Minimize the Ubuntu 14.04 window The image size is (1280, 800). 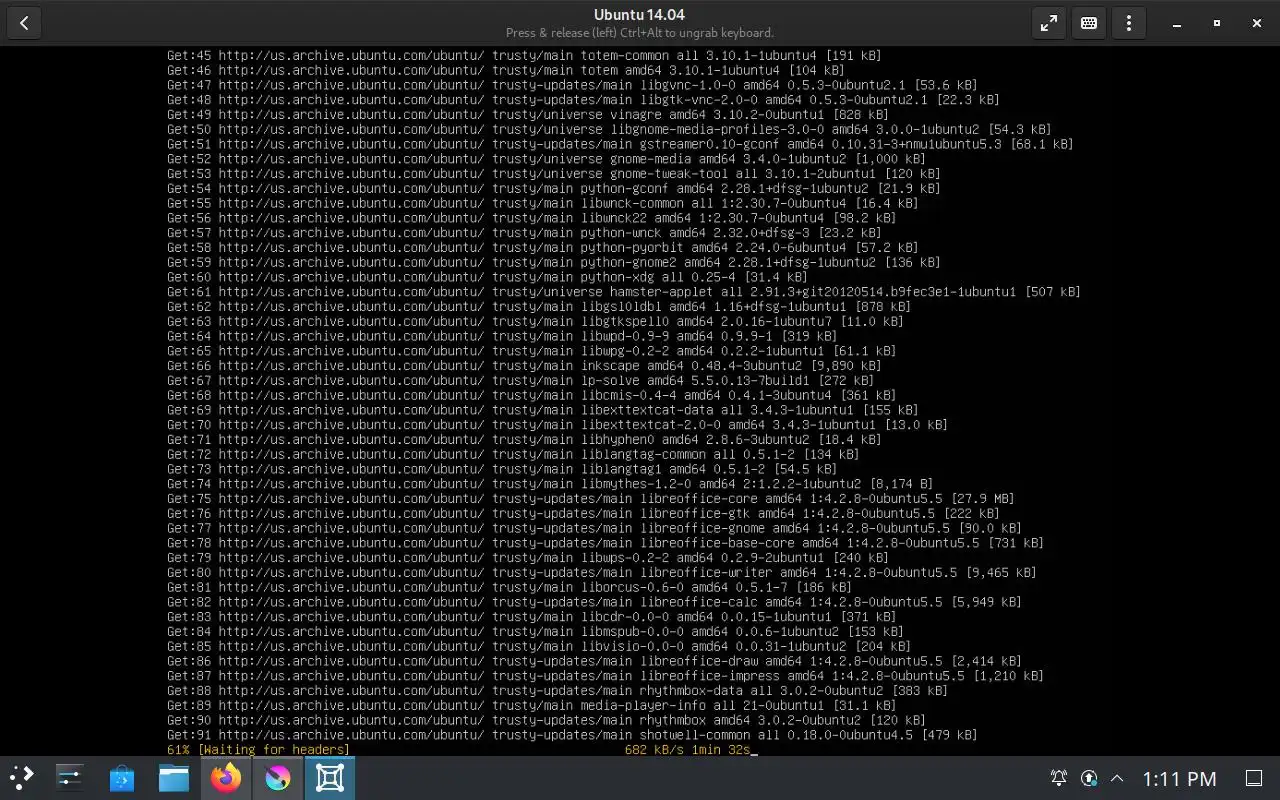(1177, 23)
